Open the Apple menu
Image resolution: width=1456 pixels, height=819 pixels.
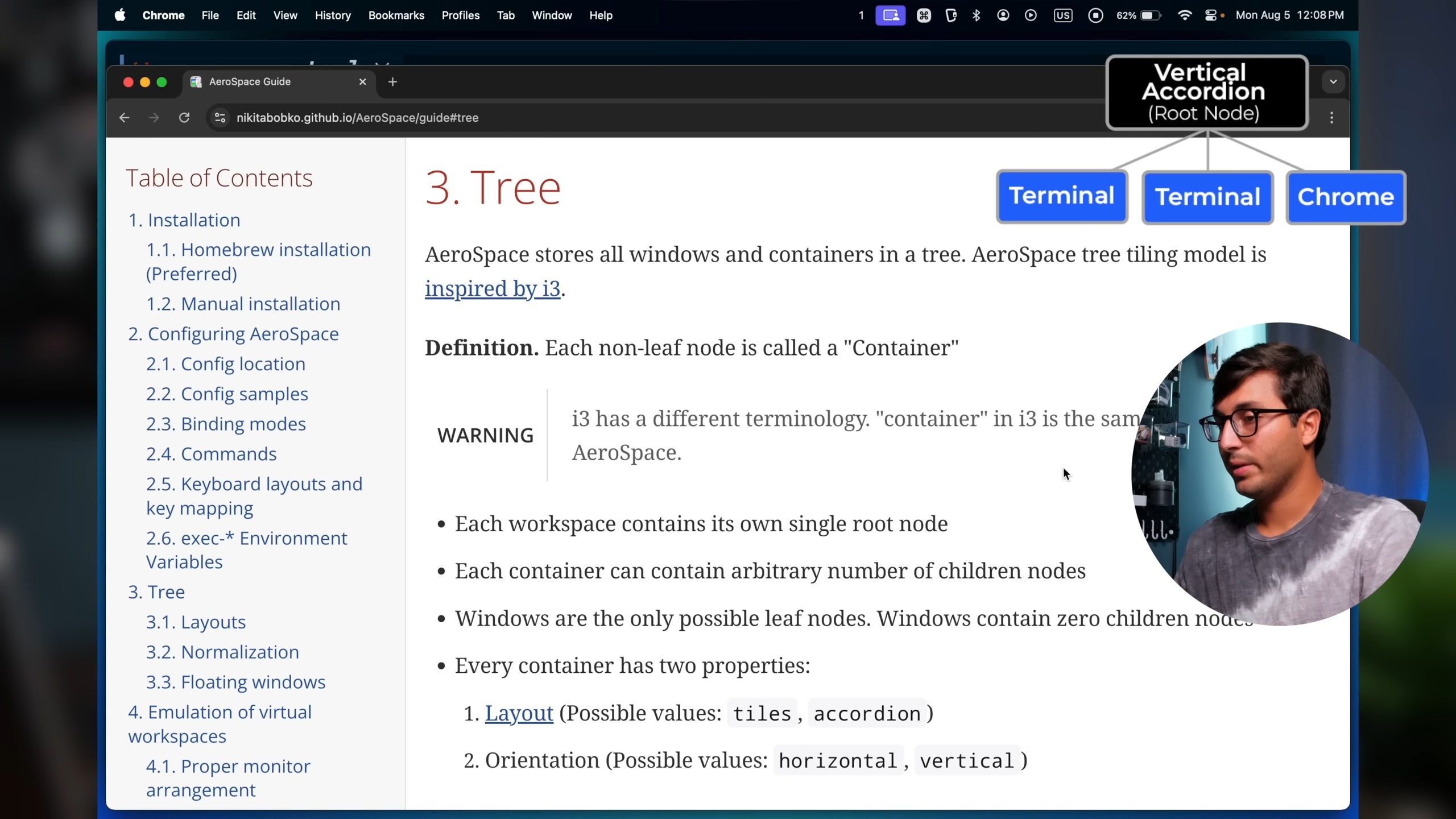tap(119, 15)
